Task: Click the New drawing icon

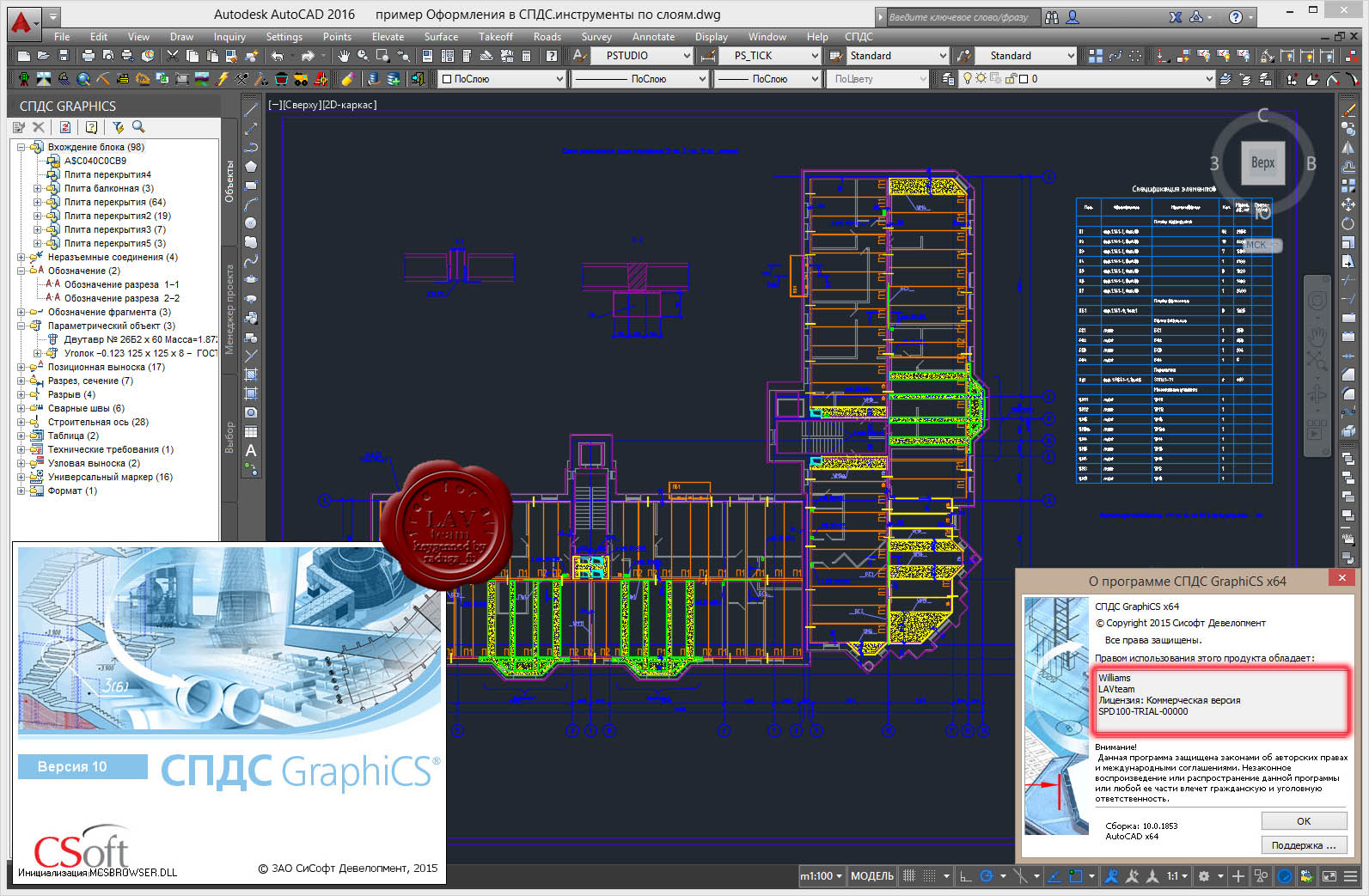Action: (x=24, y=56)
